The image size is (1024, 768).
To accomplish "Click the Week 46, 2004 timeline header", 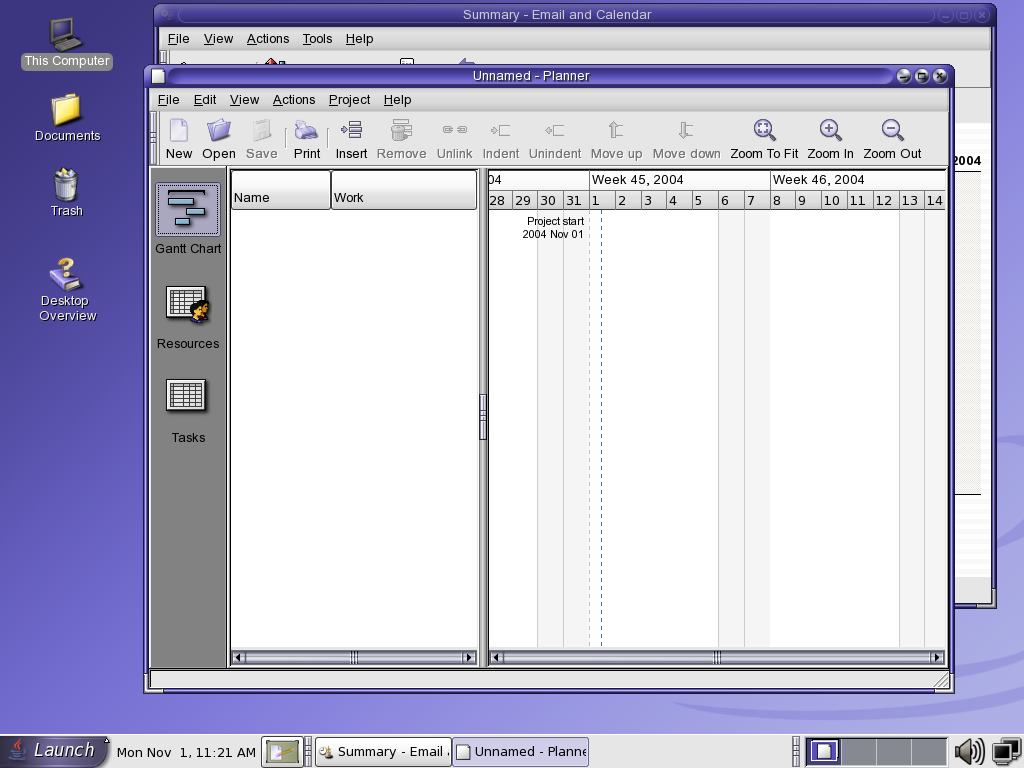I will [x=857, y=180].
